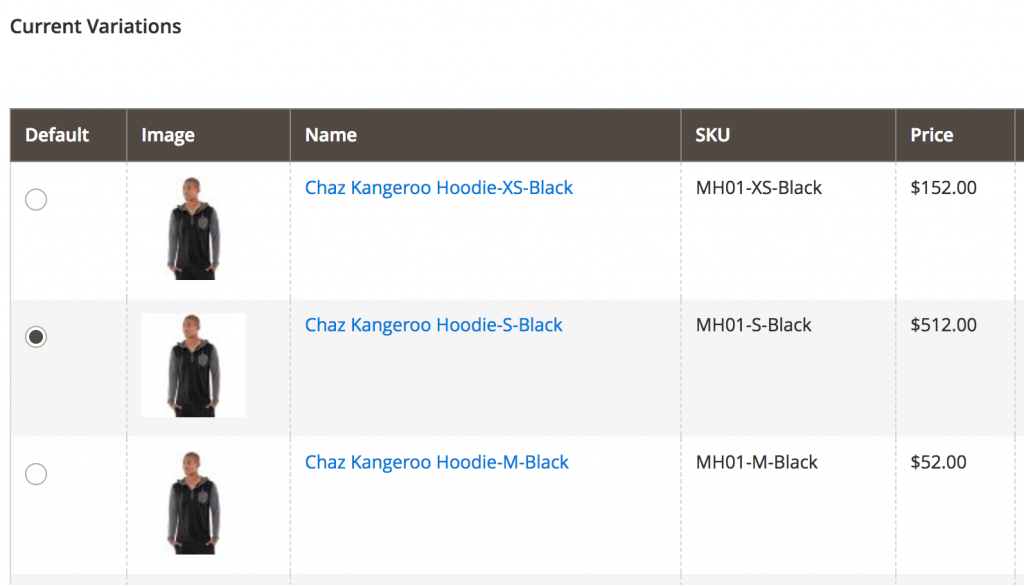Screen dimensions: 1024x585
Task: Click the $52.00 price cell
Action: [939, 462]
